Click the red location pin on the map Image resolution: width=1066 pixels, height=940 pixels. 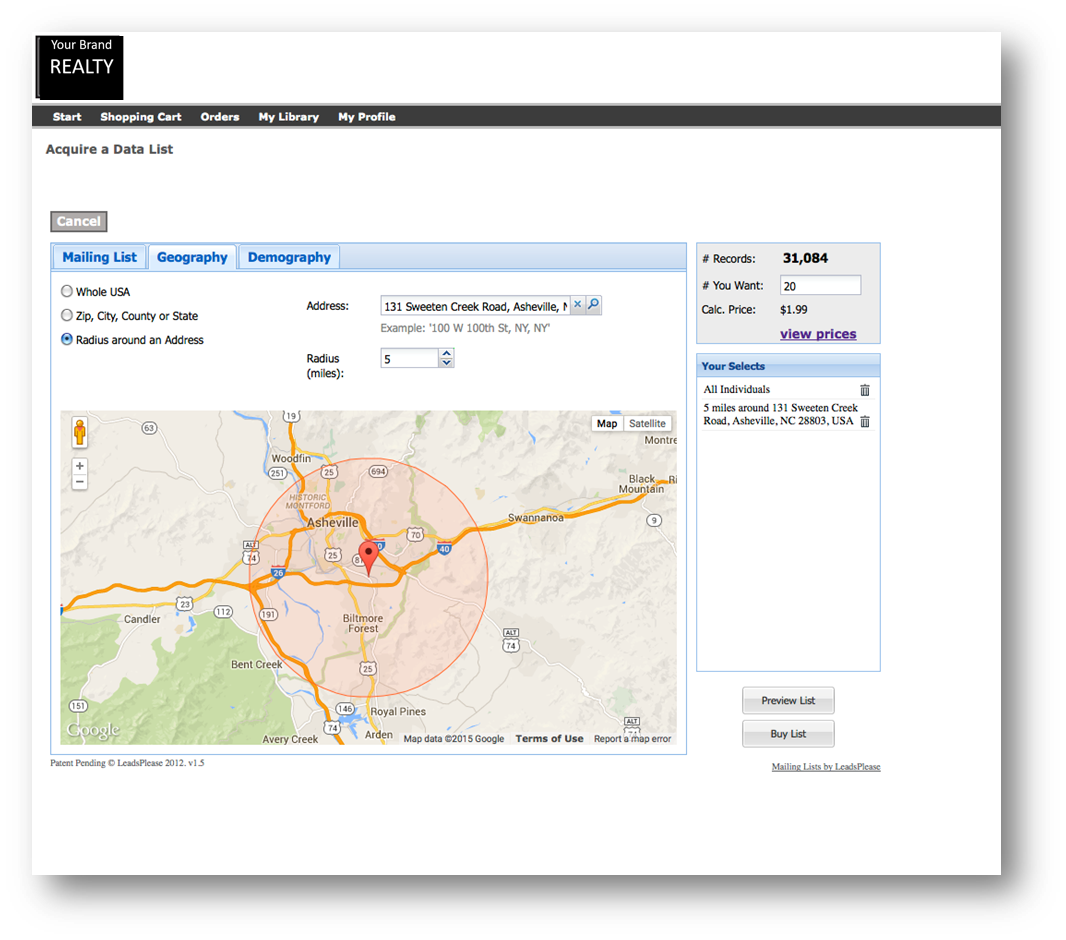[368, 557]
